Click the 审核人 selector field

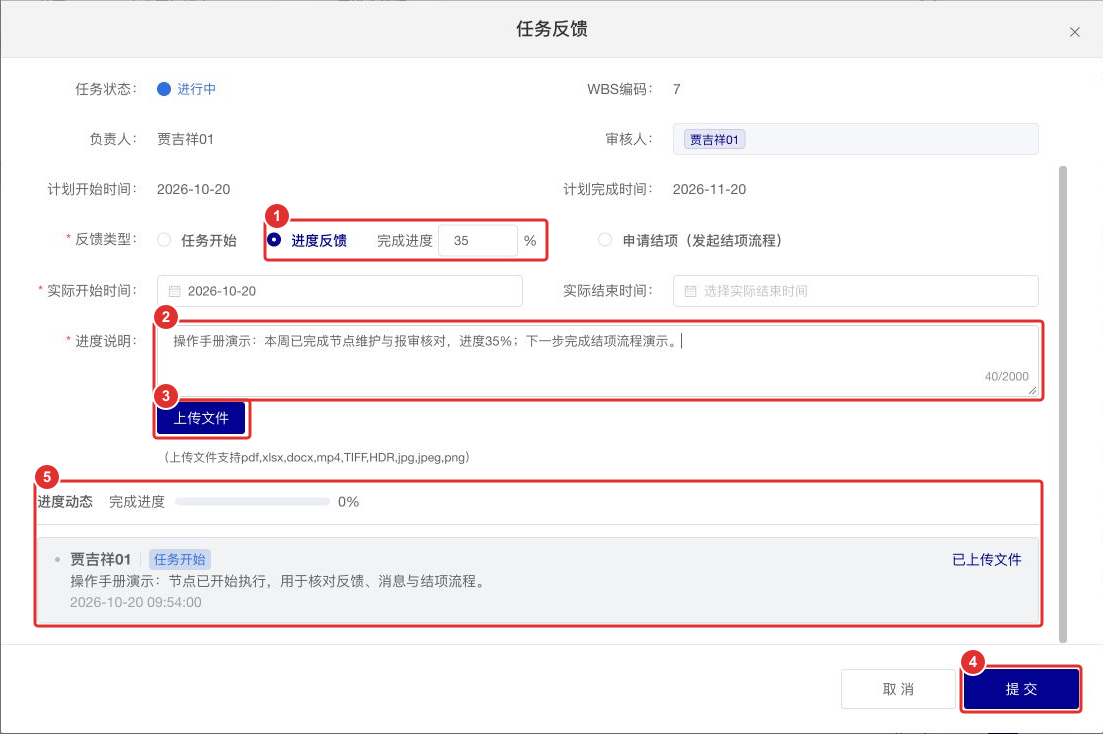pyautogui.click(x=855, y=139)
